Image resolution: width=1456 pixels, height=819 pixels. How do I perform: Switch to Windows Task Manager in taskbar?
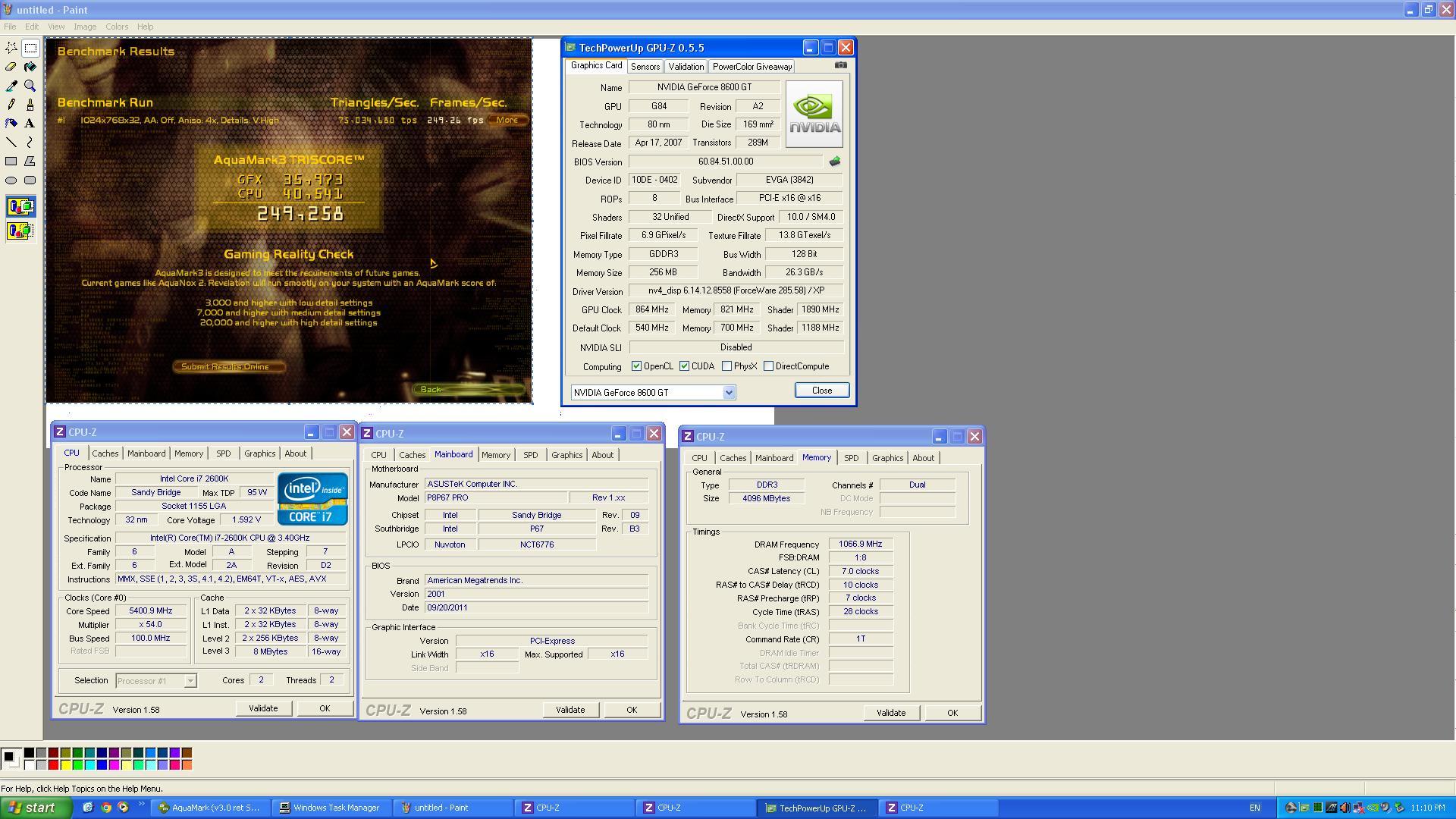click(x=334, y=808)
